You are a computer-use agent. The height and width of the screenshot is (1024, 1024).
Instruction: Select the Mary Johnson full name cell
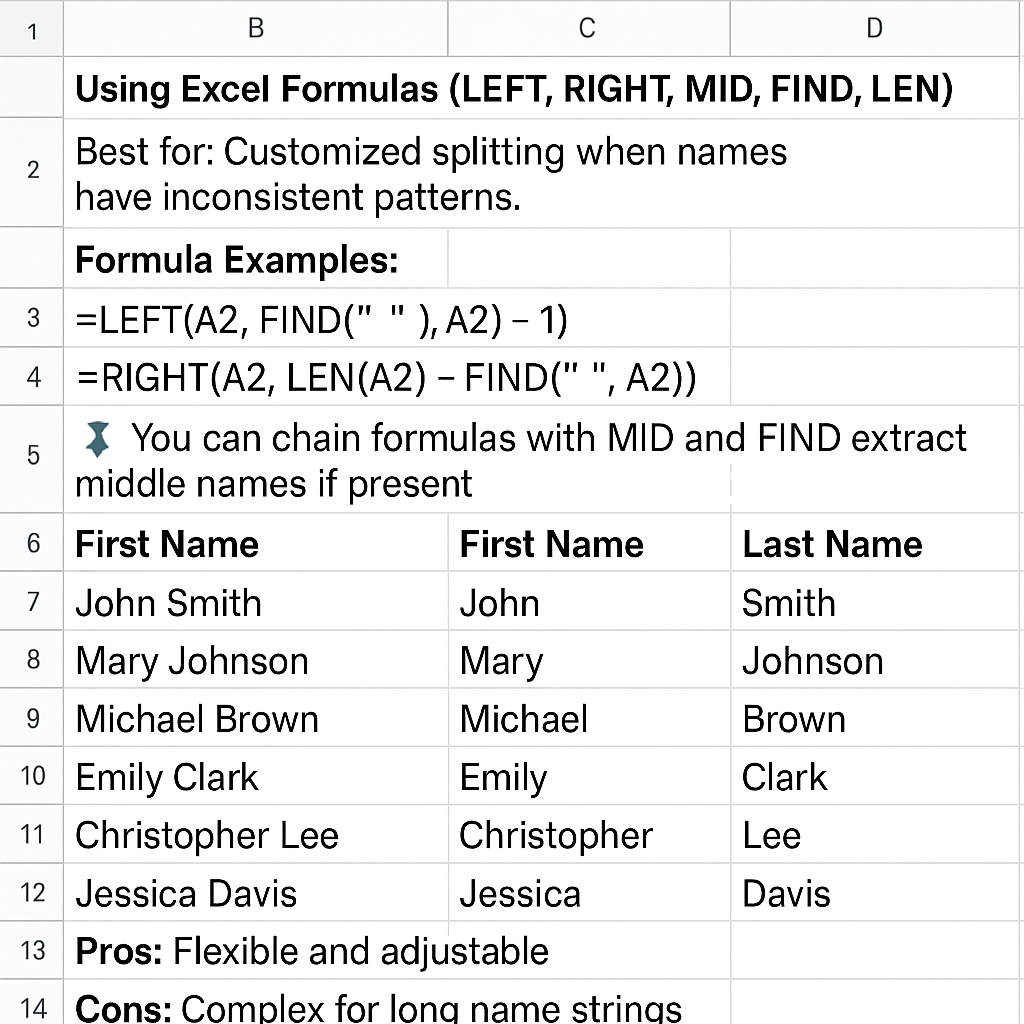coord(256,660)
